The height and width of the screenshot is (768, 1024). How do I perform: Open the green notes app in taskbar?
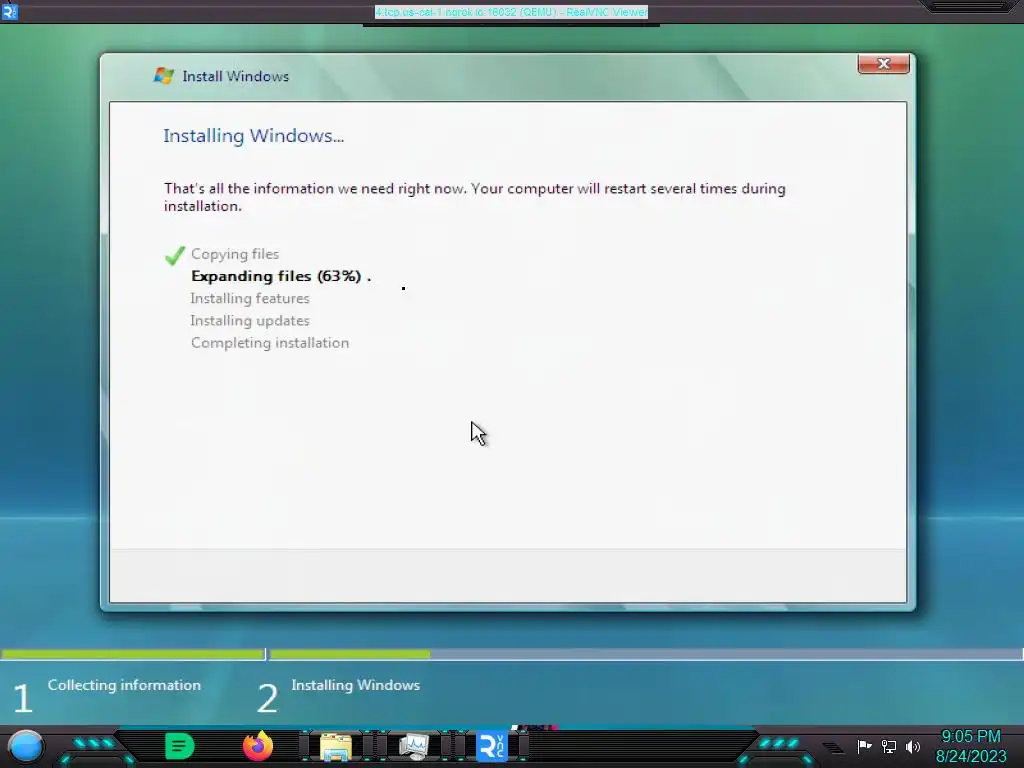coord(180,746)
